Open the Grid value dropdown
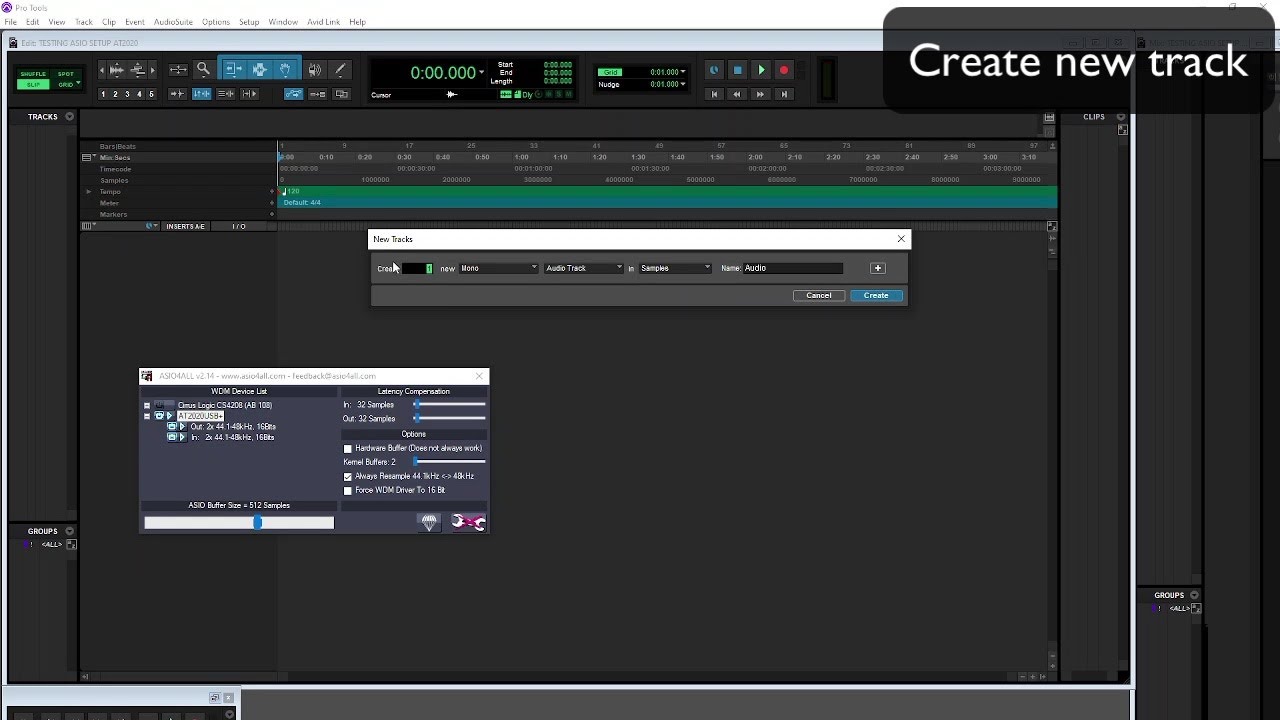This screenshot has width=1280, height=720. point(683,72)
